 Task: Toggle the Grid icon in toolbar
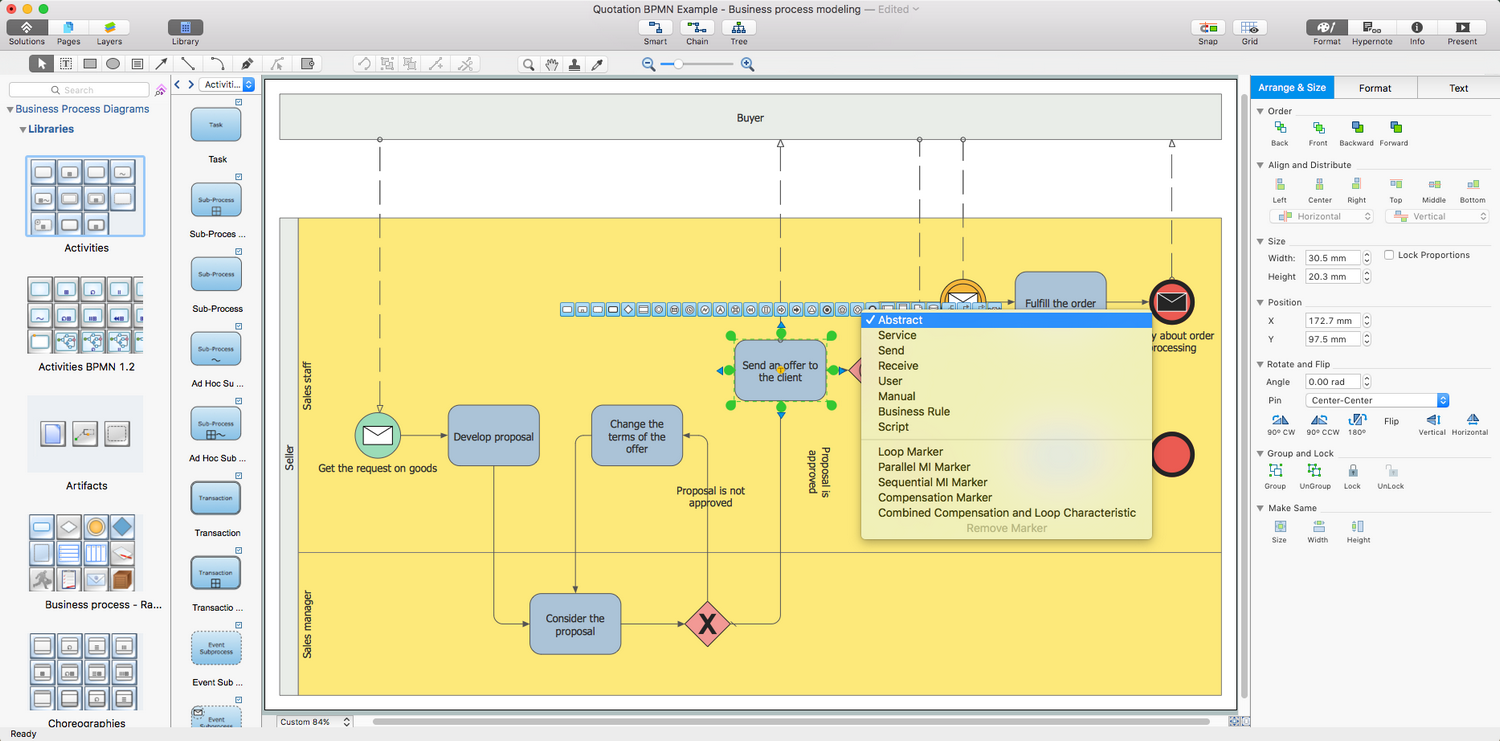[x=1250, y=28]
